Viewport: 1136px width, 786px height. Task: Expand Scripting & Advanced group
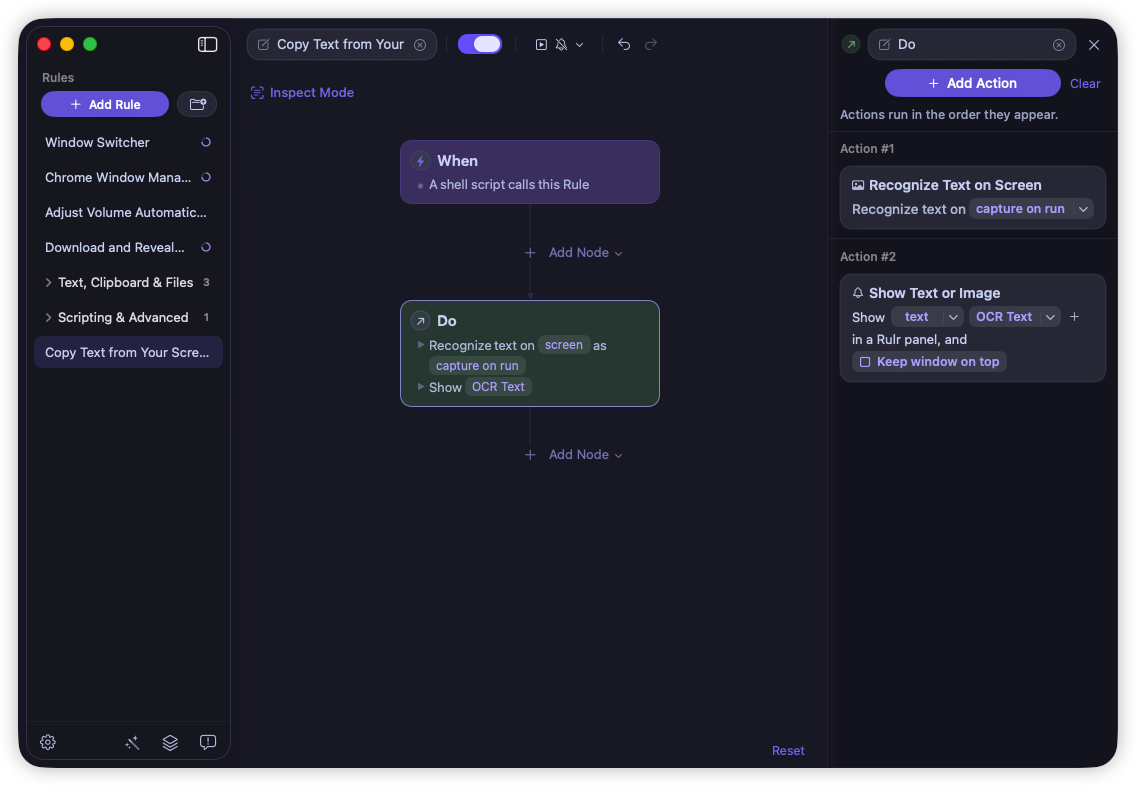49,317
